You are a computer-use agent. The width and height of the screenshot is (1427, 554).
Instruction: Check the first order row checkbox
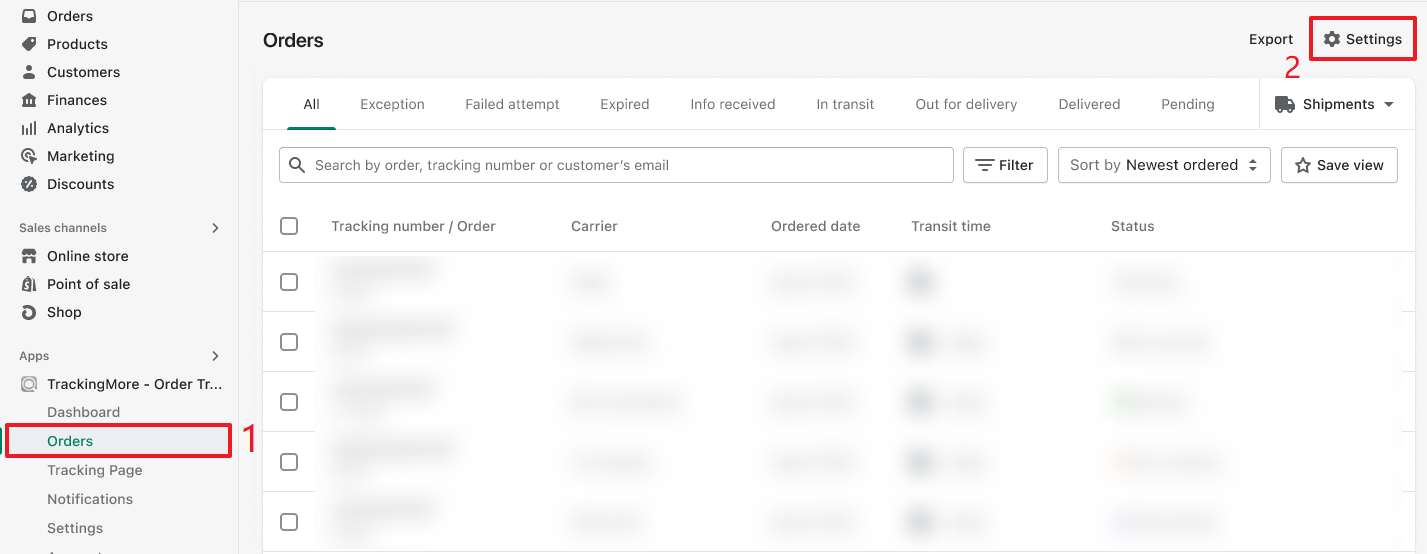click(289, 282)
